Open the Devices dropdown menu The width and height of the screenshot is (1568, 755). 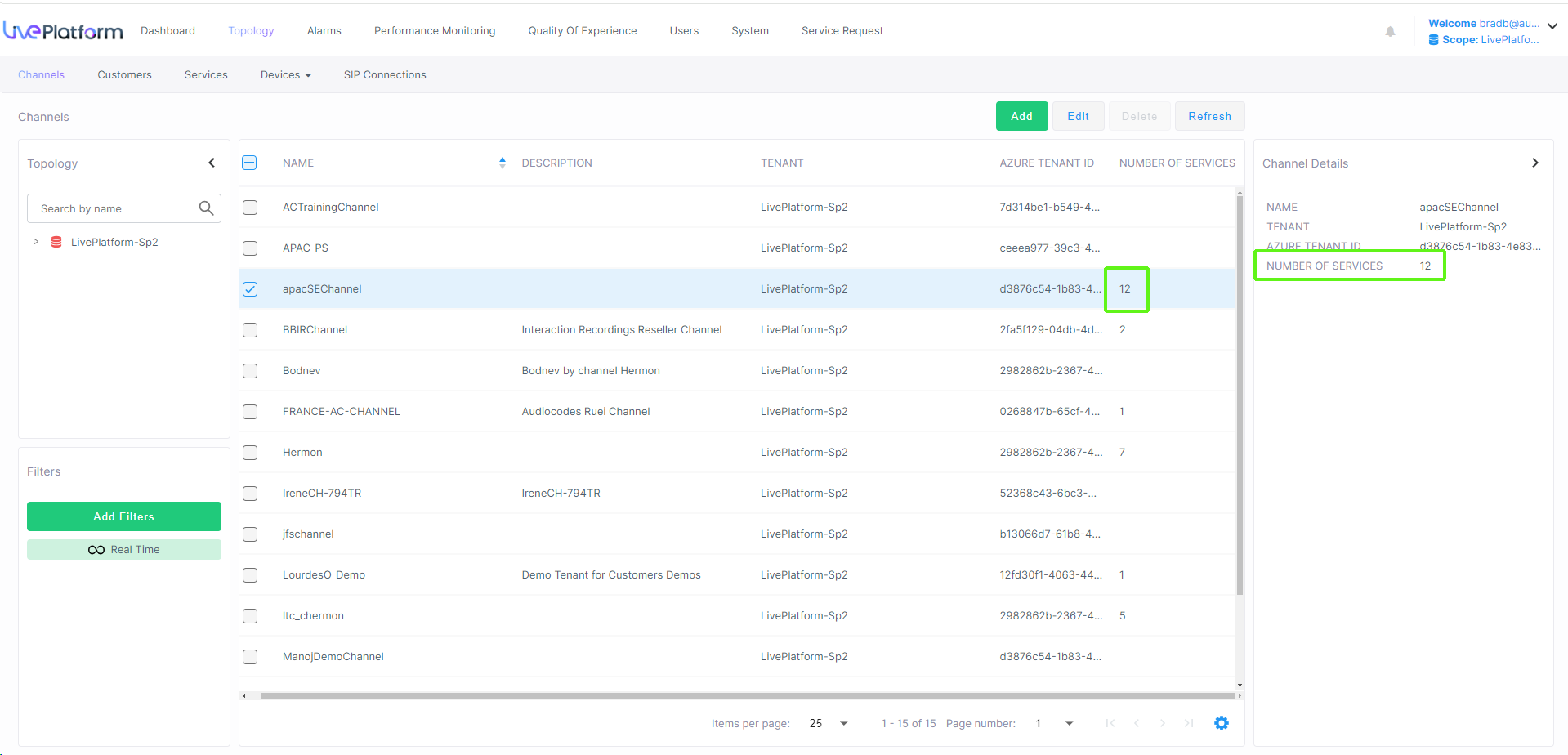[x=286, y=74]
